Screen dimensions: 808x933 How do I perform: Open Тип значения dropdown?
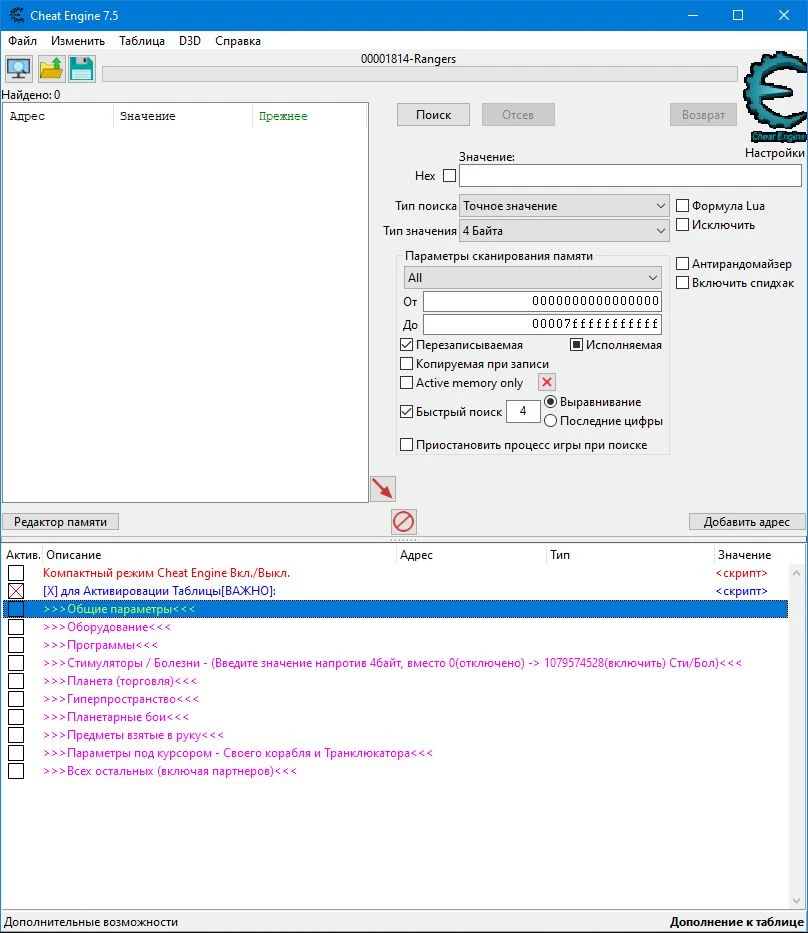click(x=564, y=231)
